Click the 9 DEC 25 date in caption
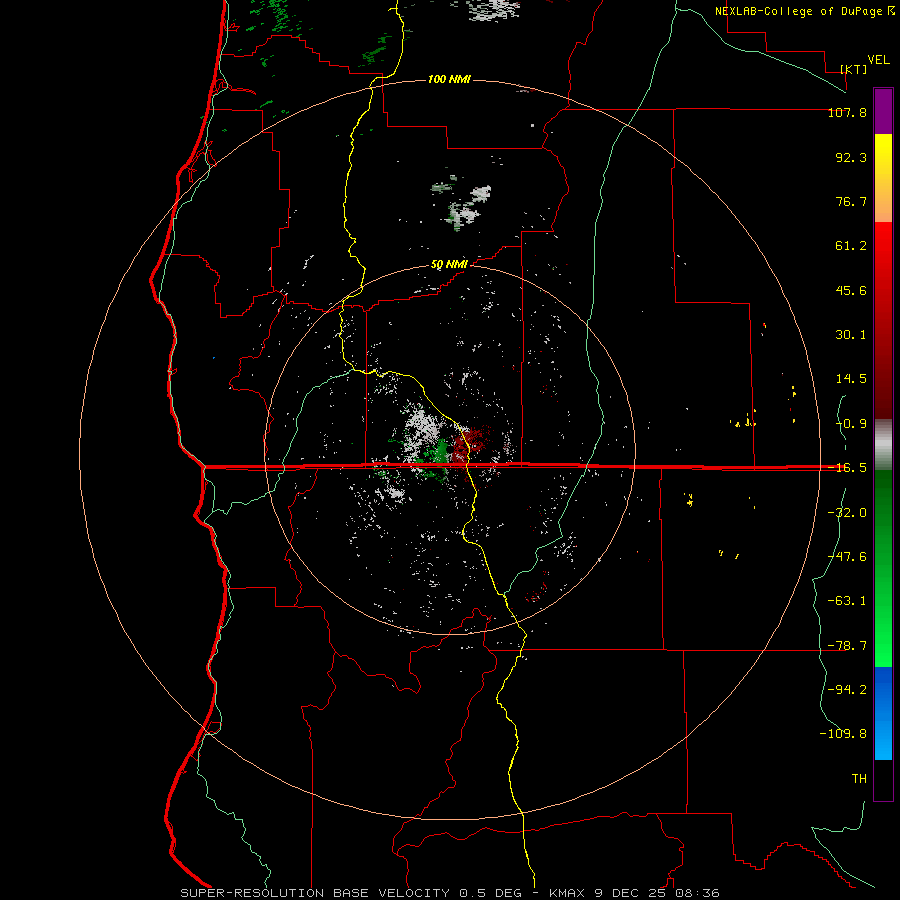 [x=630, y=893]
